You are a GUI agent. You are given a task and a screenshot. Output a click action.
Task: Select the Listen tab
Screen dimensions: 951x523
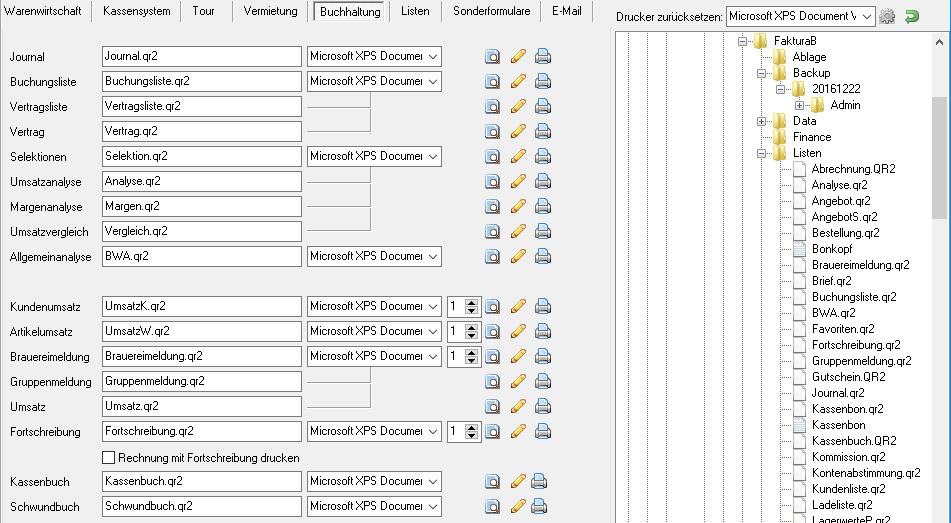[415, 11]
